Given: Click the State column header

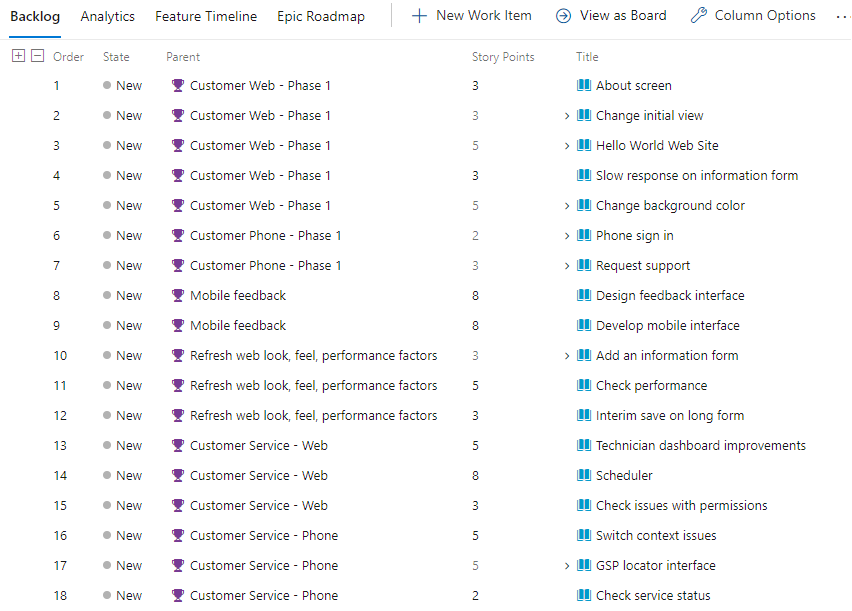Looking at the screenshot, I should (116, 57).
